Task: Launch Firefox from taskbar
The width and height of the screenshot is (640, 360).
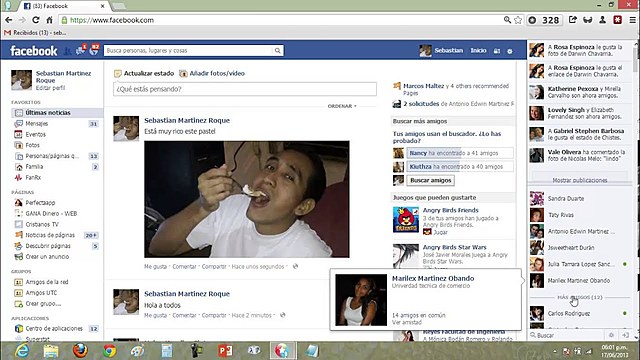Action: point(80,351)
